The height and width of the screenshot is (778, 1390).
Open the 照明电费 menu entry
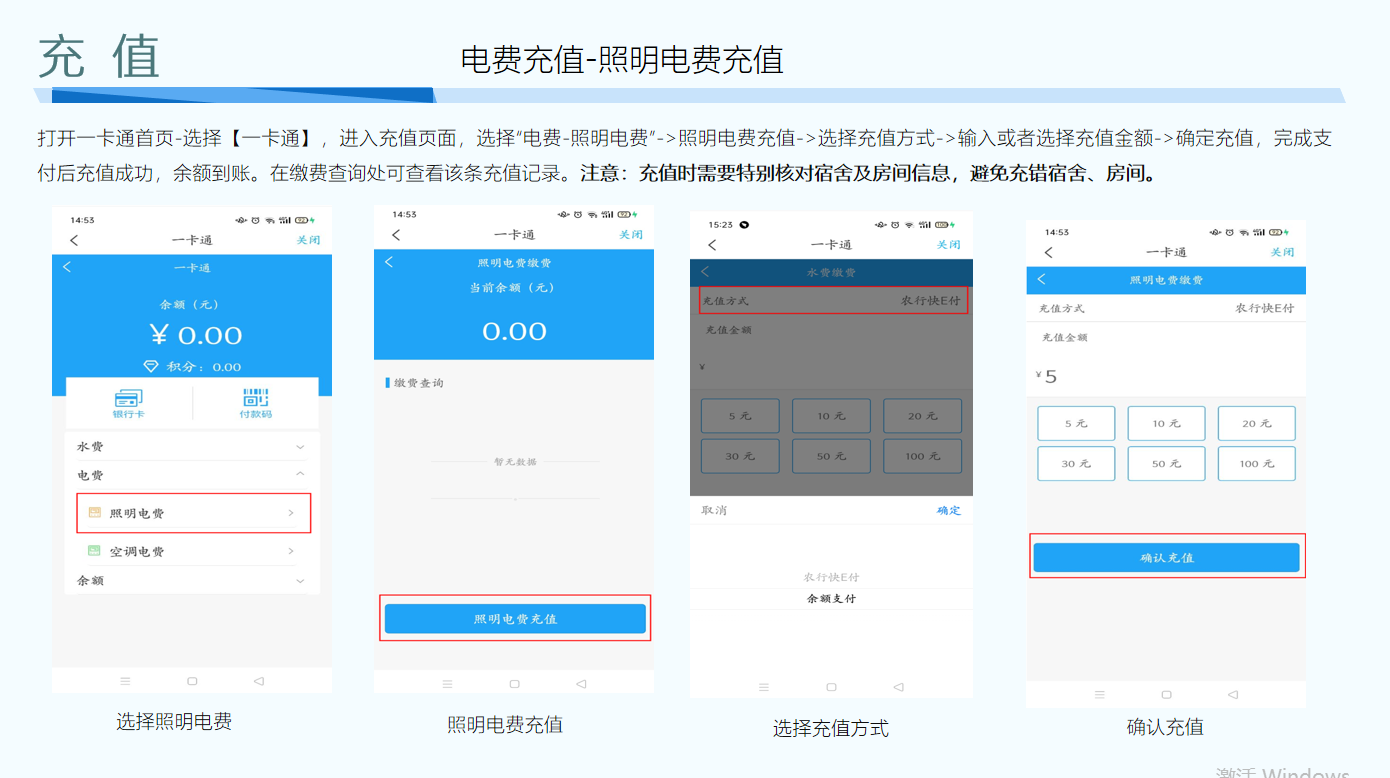coord(193,513)
